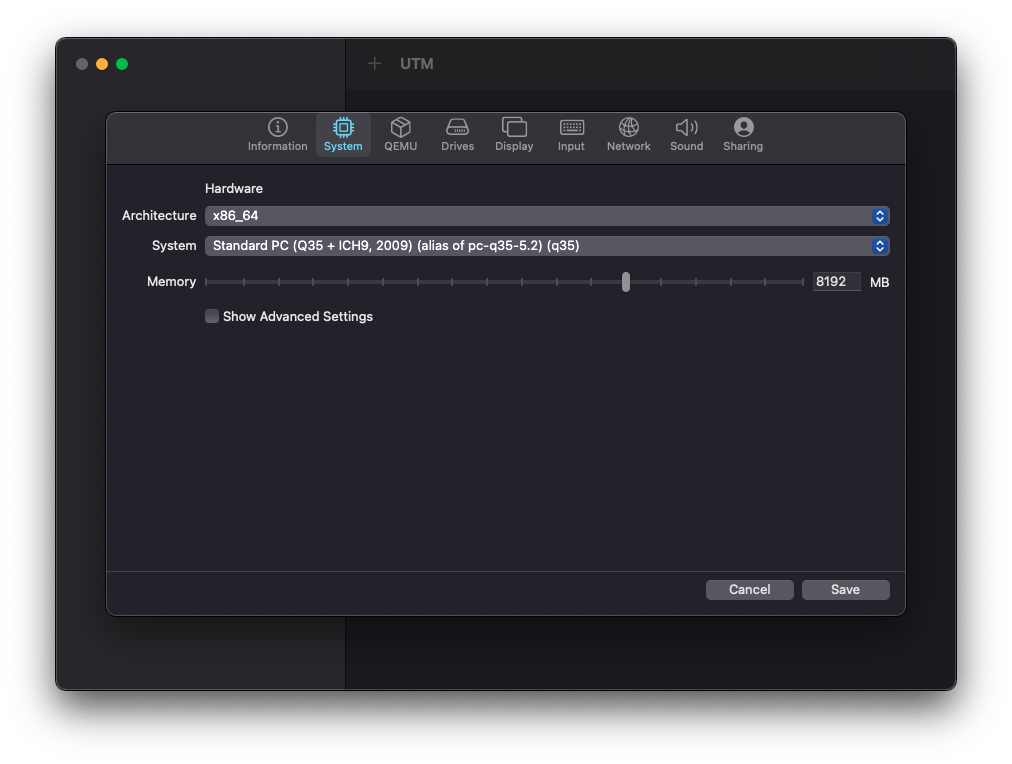Open the QEMU cube icon tab

click(400, 135)
